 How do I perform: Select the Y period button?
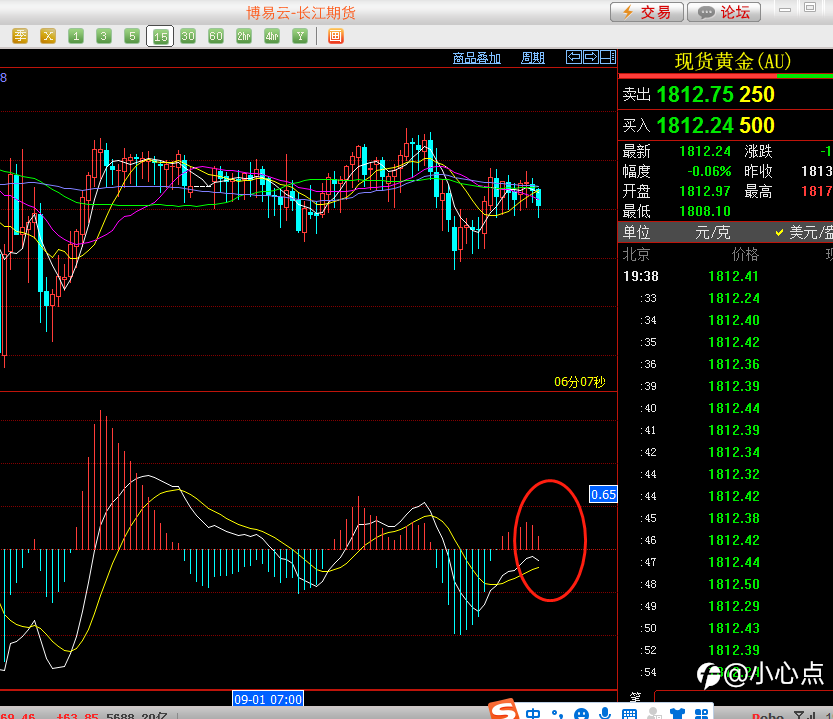click(x=300, y=36)
